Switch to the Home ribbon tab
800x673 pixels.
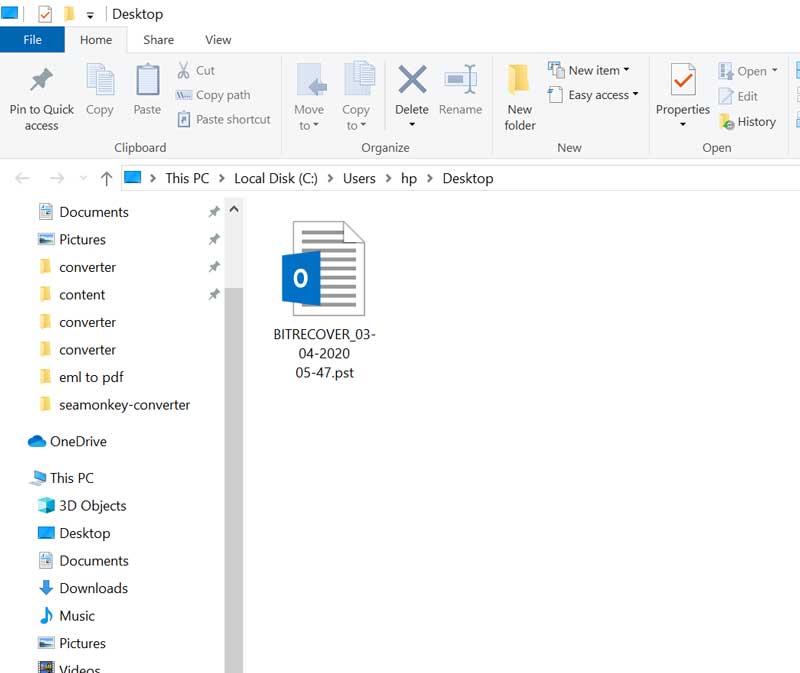tap(96, 40)
